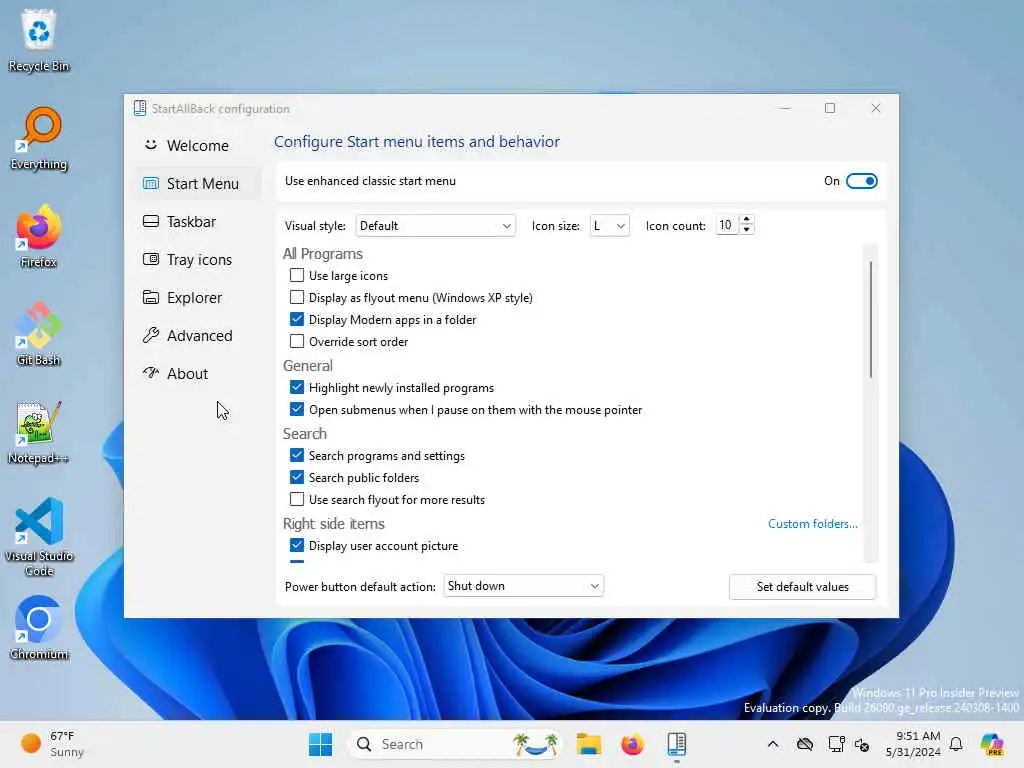This screenshot has width=1024, height=768.
Task: Click the Taskbar sidebar icon
Action: (x=151, y=221)
